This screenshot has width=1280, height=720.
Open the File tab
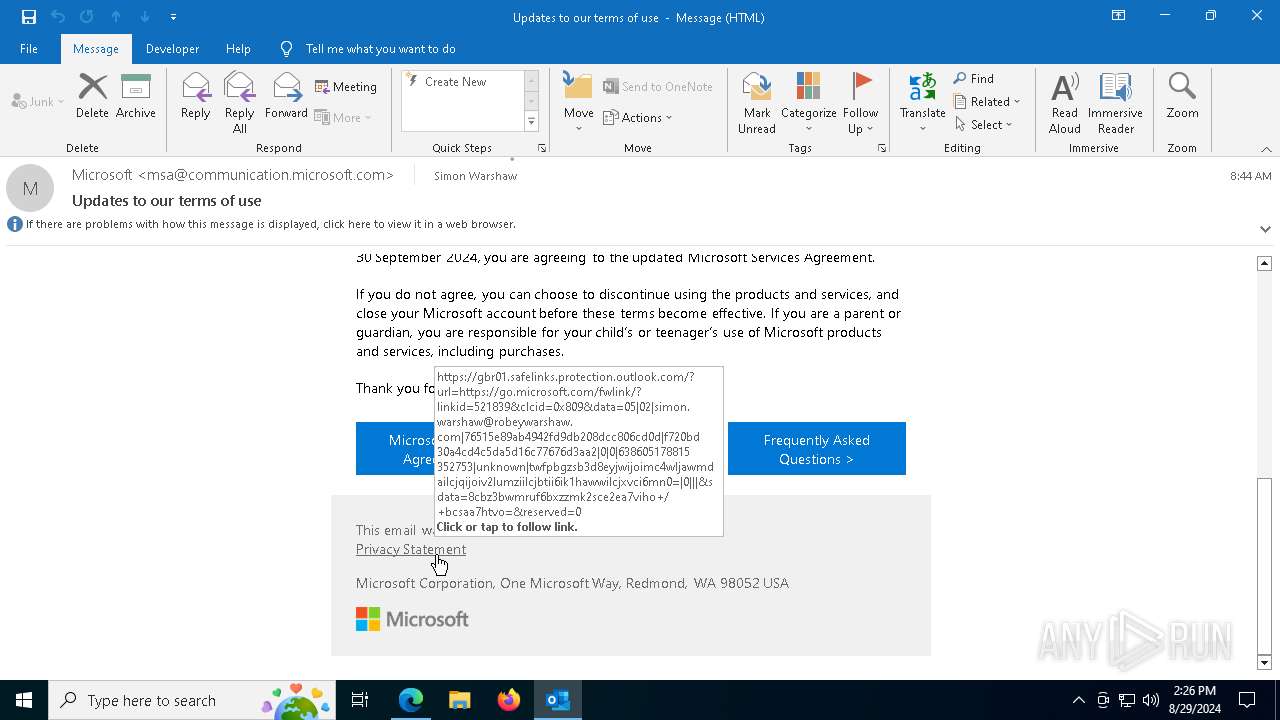tap(29, 48)
